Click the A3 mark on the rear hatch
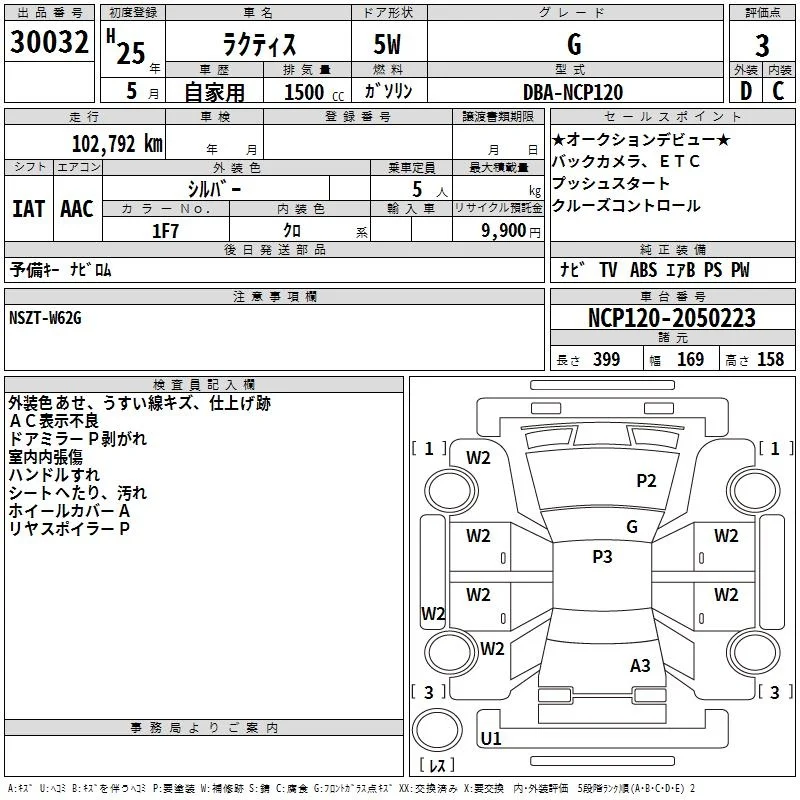The width and height of the screenshot is (800, 800). 640,665
